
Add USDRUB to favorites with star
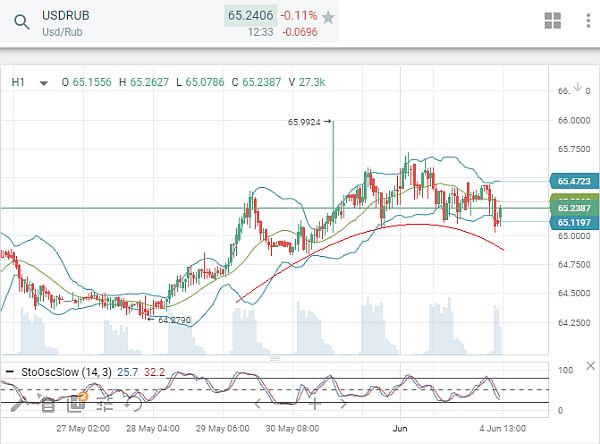[328, 17]
